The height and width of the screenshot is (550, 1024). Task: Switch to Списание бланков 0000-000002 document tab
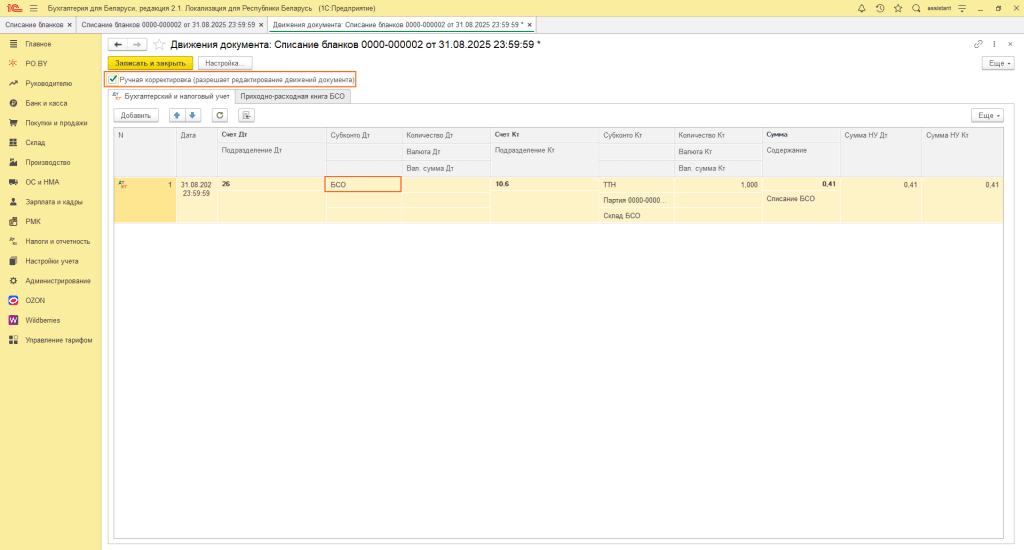168,25
